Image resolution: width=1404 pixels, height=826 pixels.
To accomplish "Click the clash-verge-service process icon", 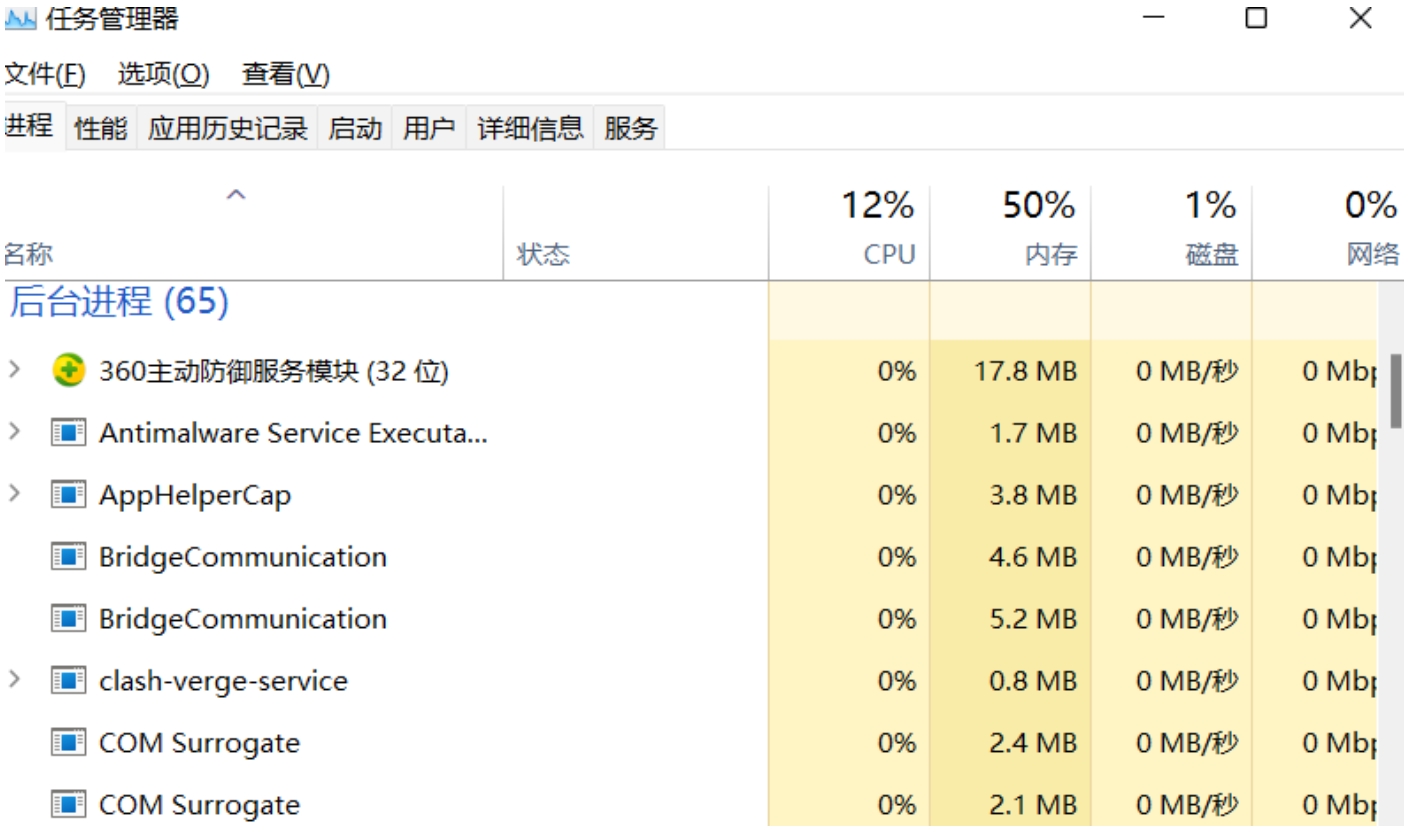I will [69, 681].
